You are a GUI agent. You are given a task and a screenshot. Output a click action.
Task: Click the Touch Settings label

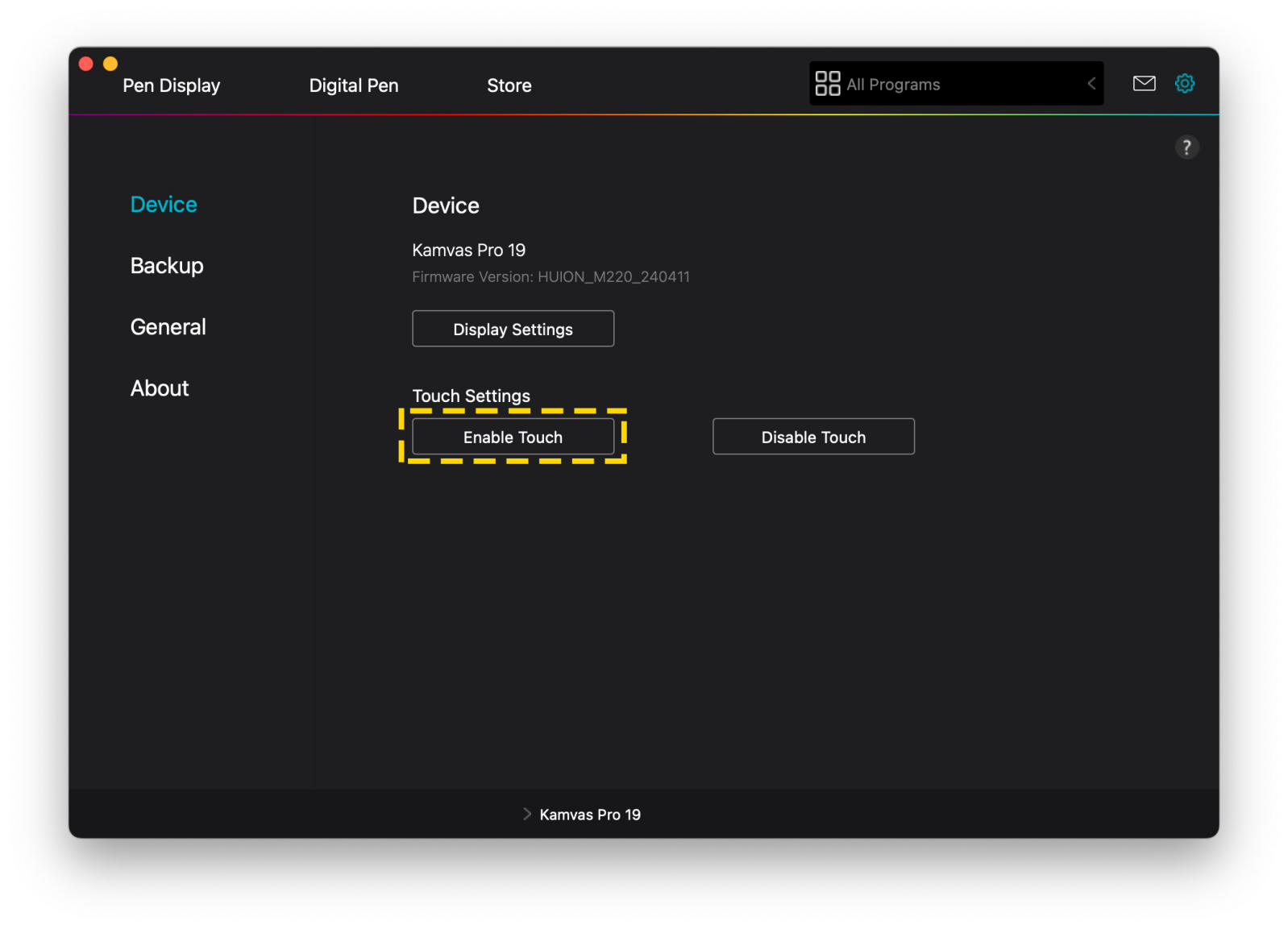tap(472, 396)
